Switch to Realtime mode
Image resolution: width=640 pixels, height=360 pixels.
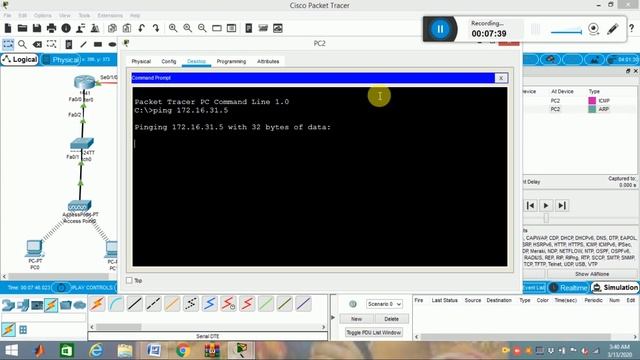pyautogui.click(x=569, y=288)
